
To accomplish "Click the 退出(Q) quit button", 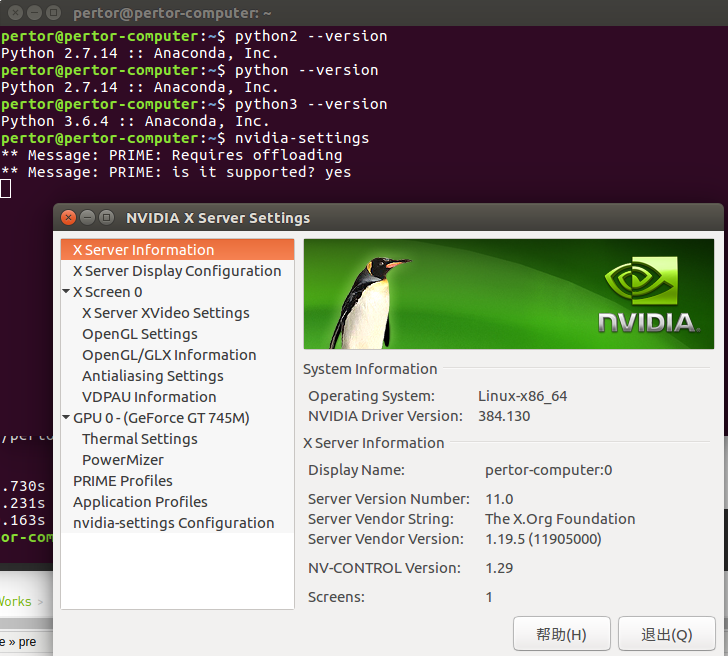I will (666, 635).
